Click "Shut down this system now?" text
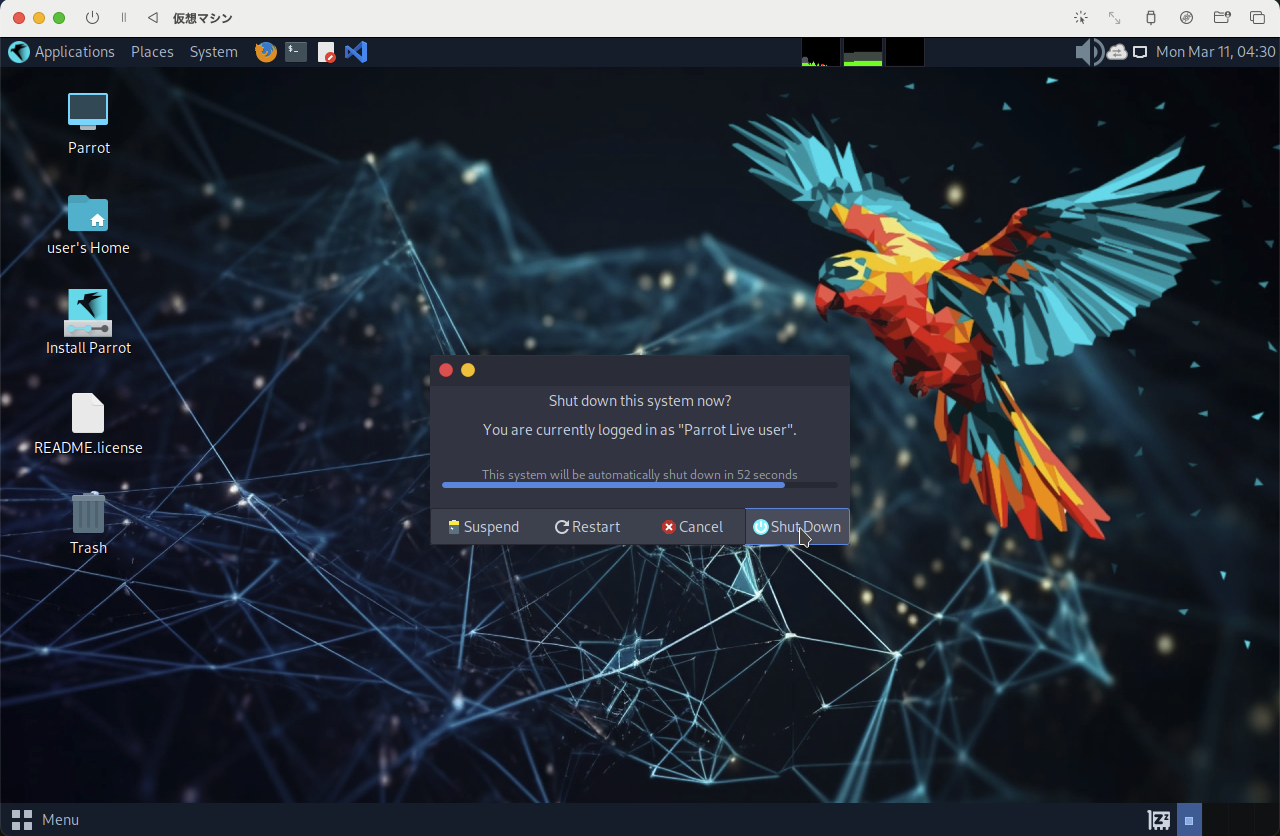The image size is (1280, 836). tap(640, 401)
